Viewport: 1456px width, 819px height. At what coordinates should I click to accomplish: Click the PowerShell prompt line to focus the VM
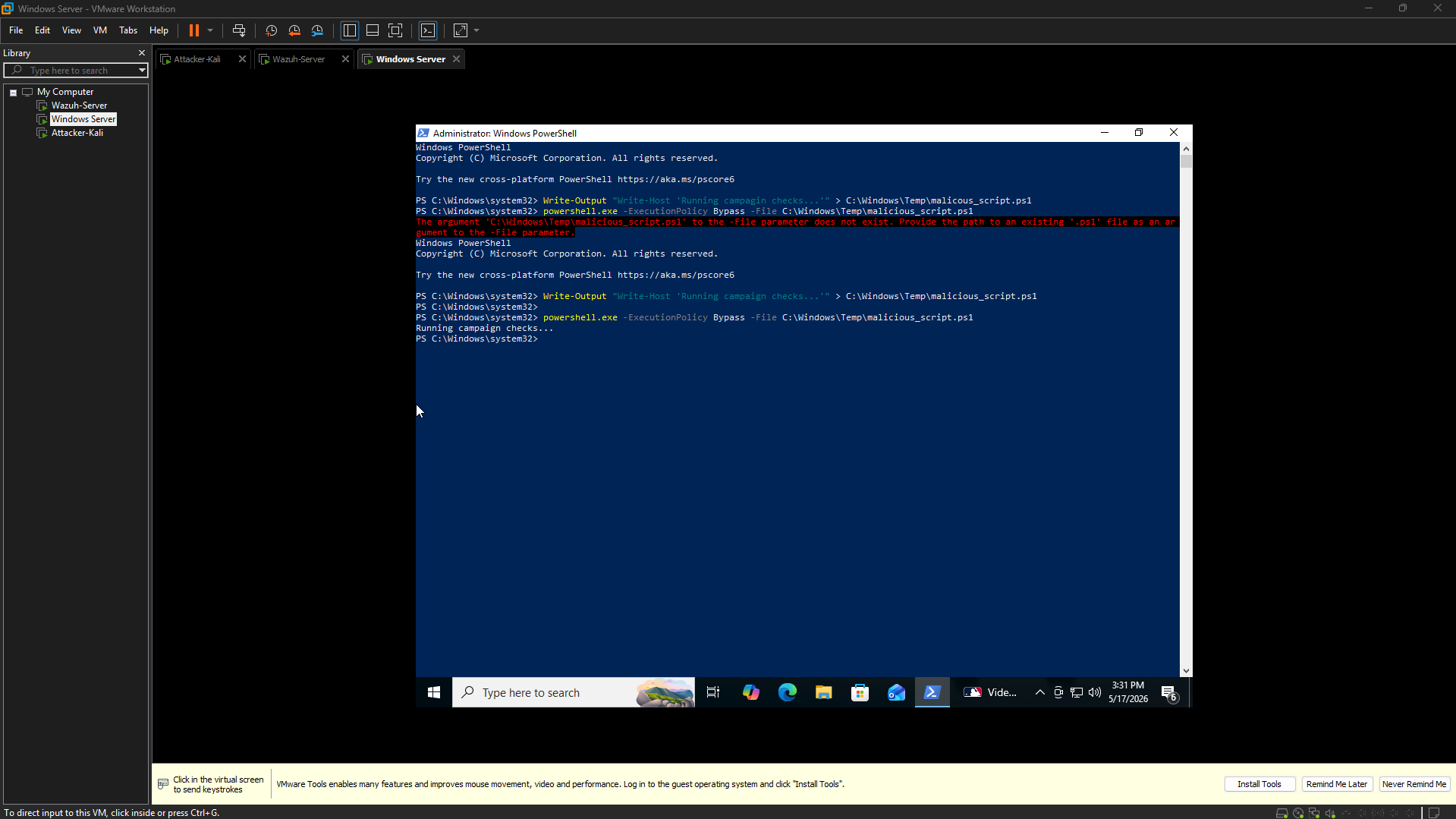(476, 339)
